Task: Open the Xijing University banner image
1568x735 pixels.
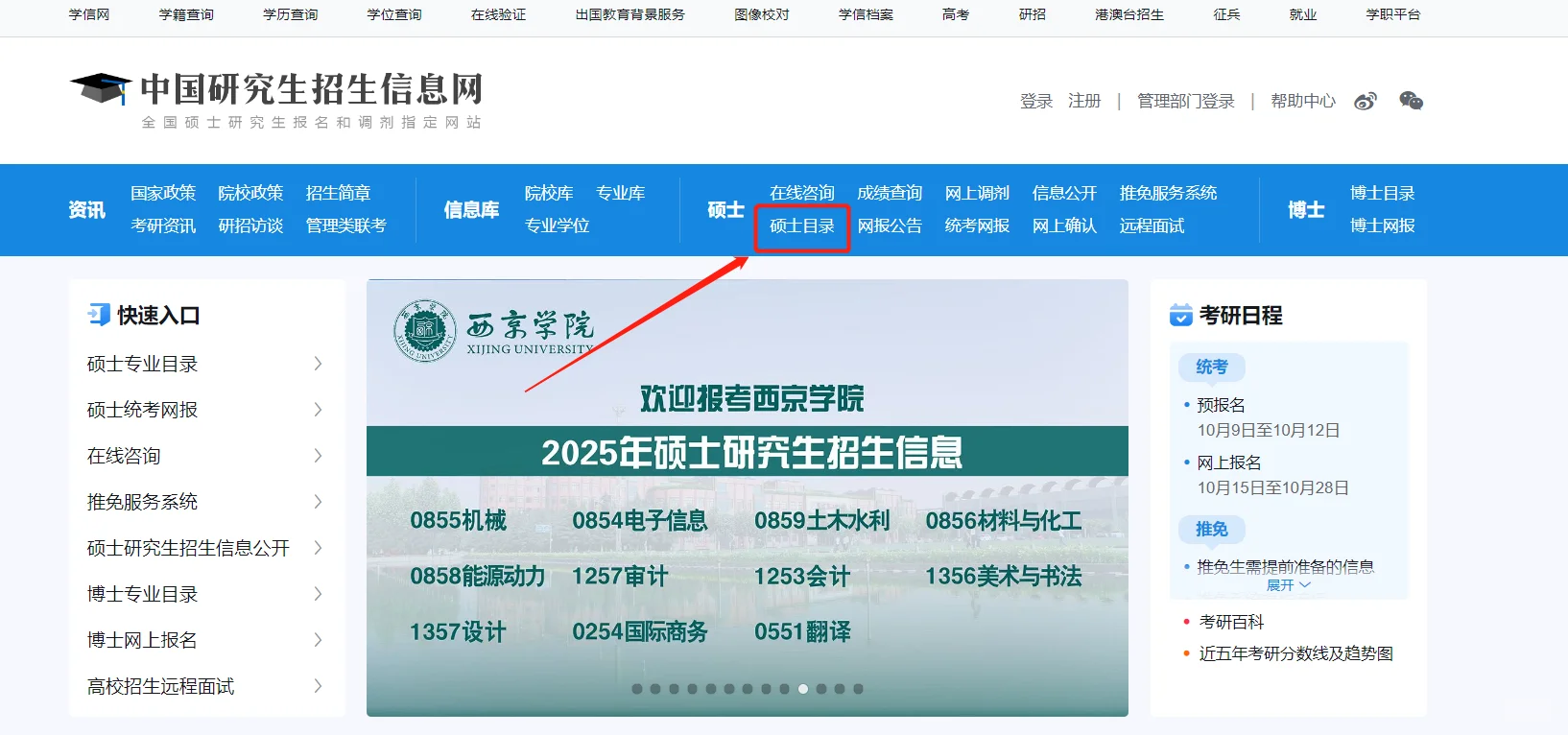Action: pos(747,498)
